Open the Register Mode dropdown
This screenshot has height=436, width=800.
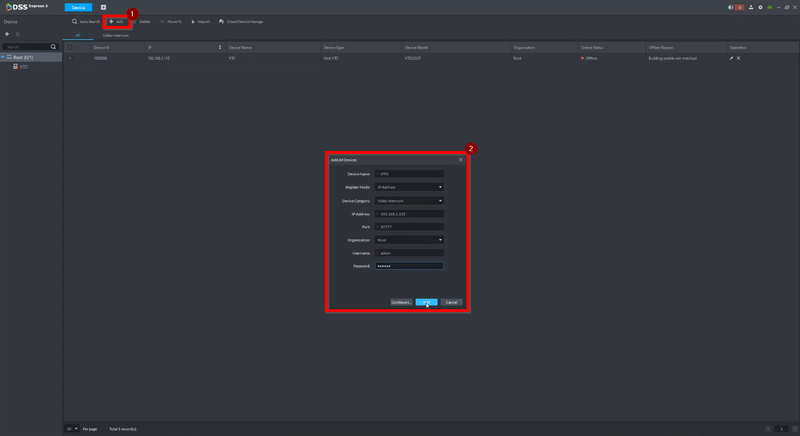point(409,187)
